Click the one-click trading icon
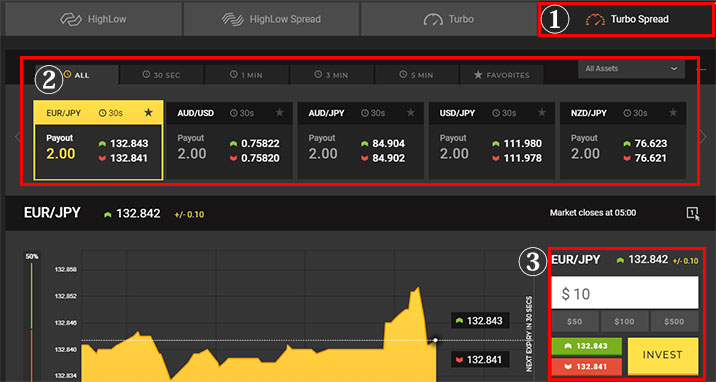The width and height of the screenshot is (716, 382). [x=693, y=213]
